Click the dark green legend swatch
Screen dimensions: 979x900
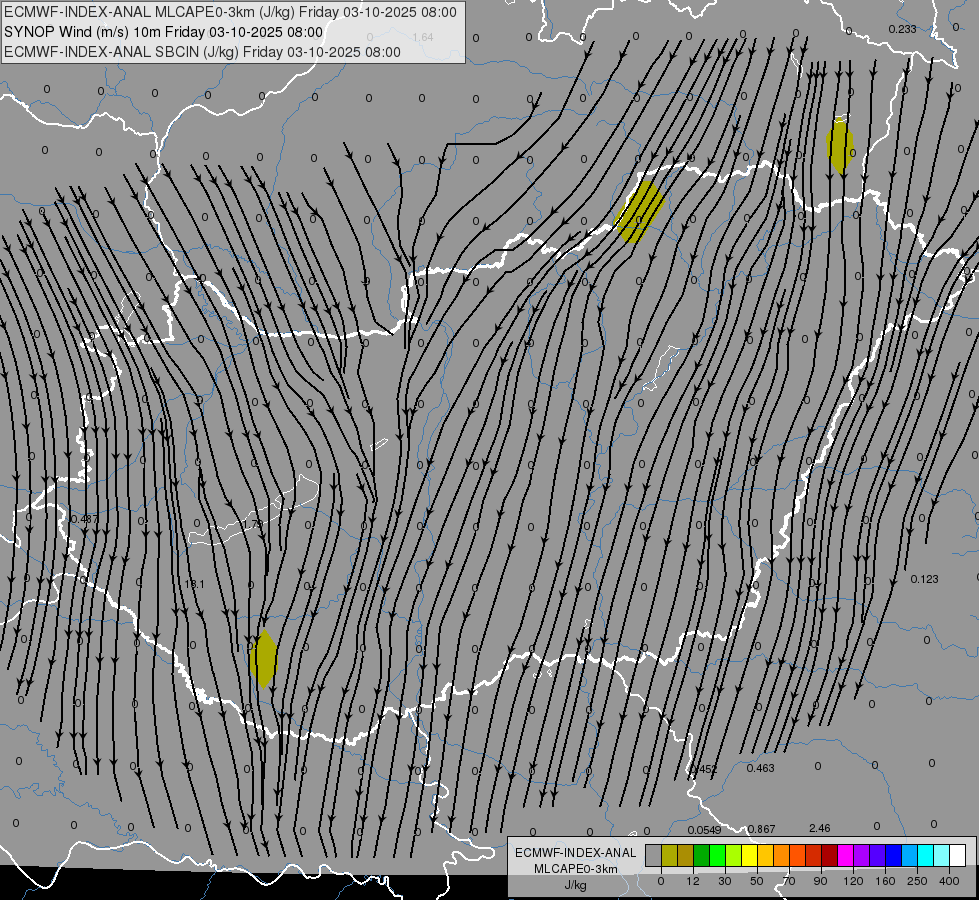[701, 856]
